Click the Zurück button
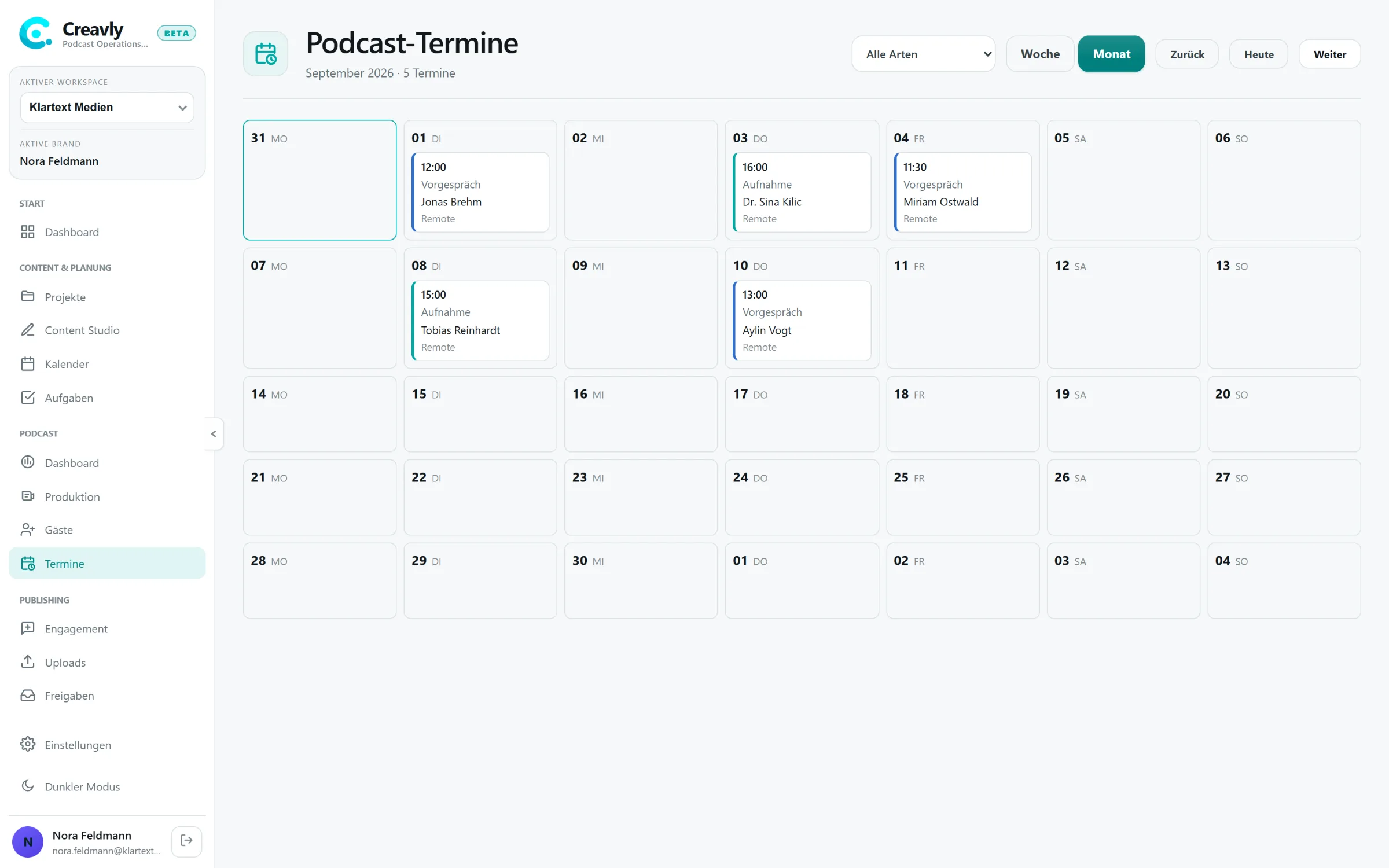Screen dimensions: 1389x868 pyautogui.click(x=1187, y=54)
